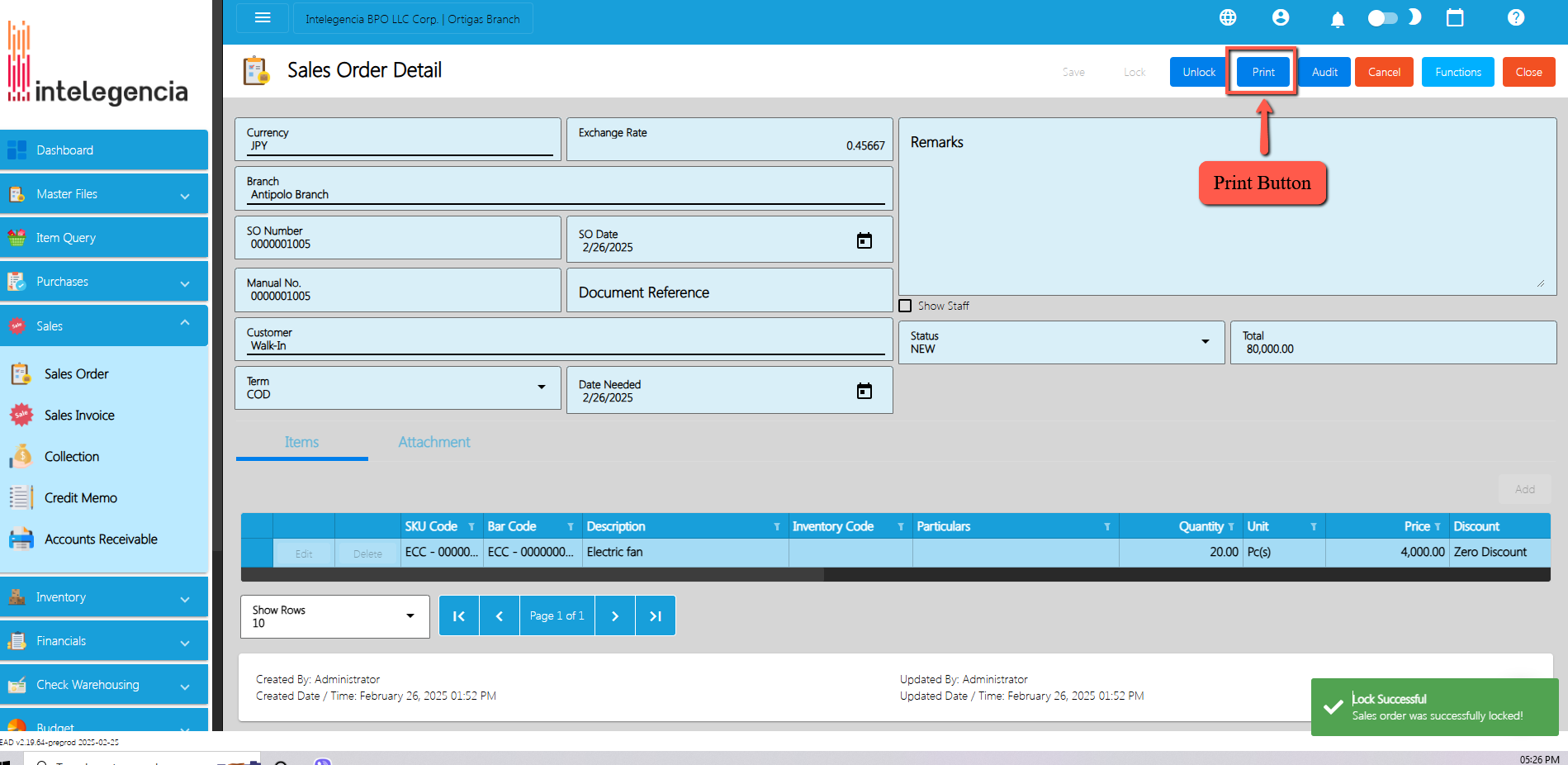Open the Status dropdown
The height and width of the screenshot is (765, 1568).
tap(1206, 342)
